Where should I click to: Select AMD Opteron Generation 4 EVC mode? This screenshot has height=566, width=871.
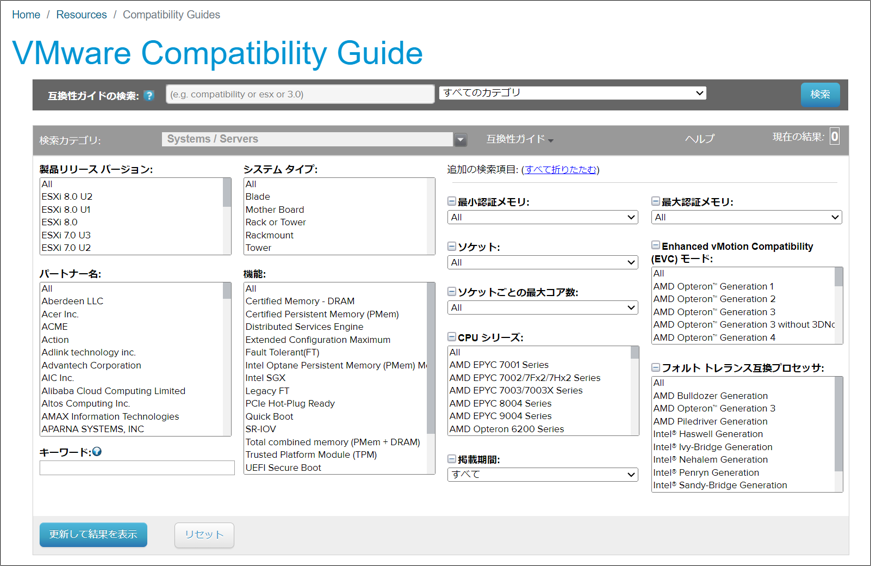click(x=714, y=338)
